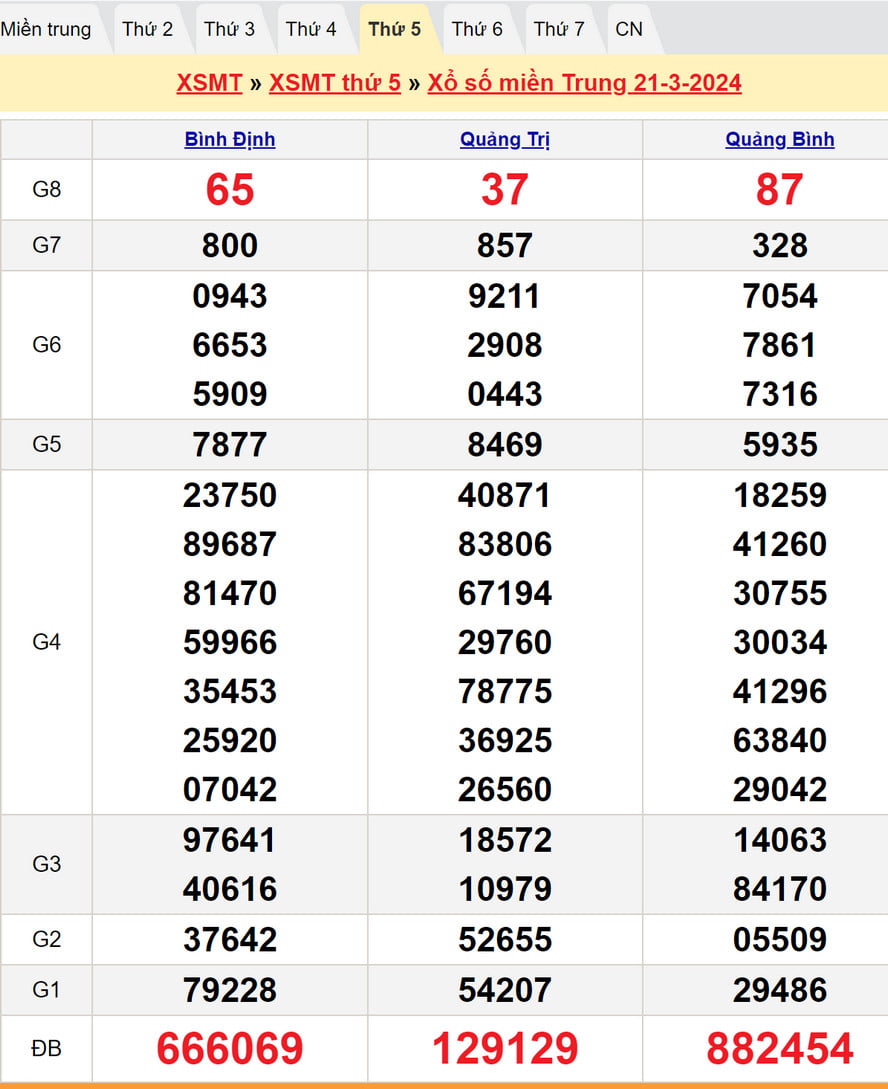
Task: Click the ĐB row label
Action: pyautogui.click(x=47, y=1048)
